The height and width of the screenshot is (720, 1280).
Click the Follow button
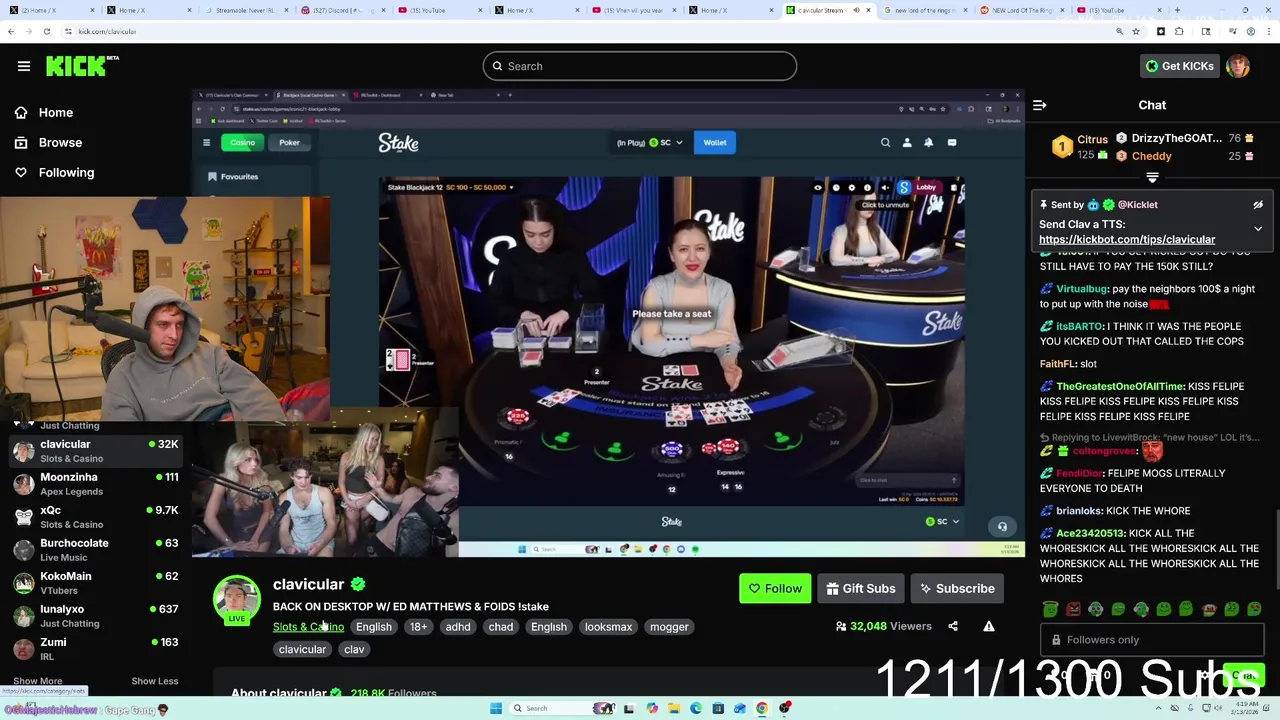775,589
